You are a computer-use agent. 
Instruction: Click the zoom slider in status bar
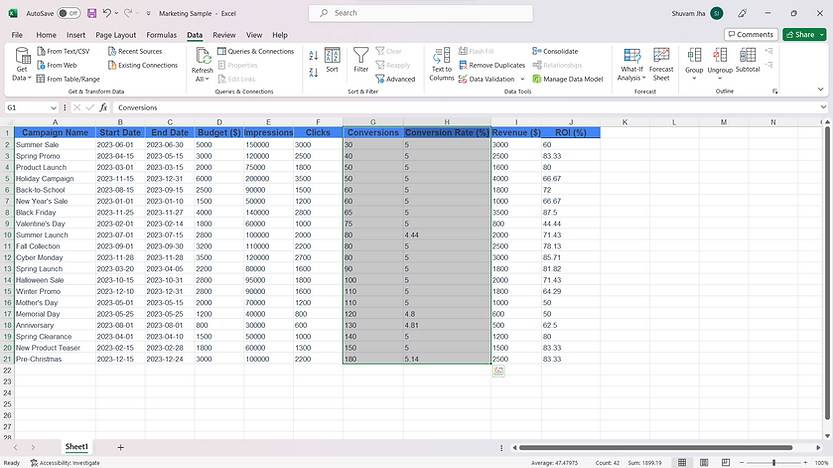pyautogui.click(x=772, y=462)
